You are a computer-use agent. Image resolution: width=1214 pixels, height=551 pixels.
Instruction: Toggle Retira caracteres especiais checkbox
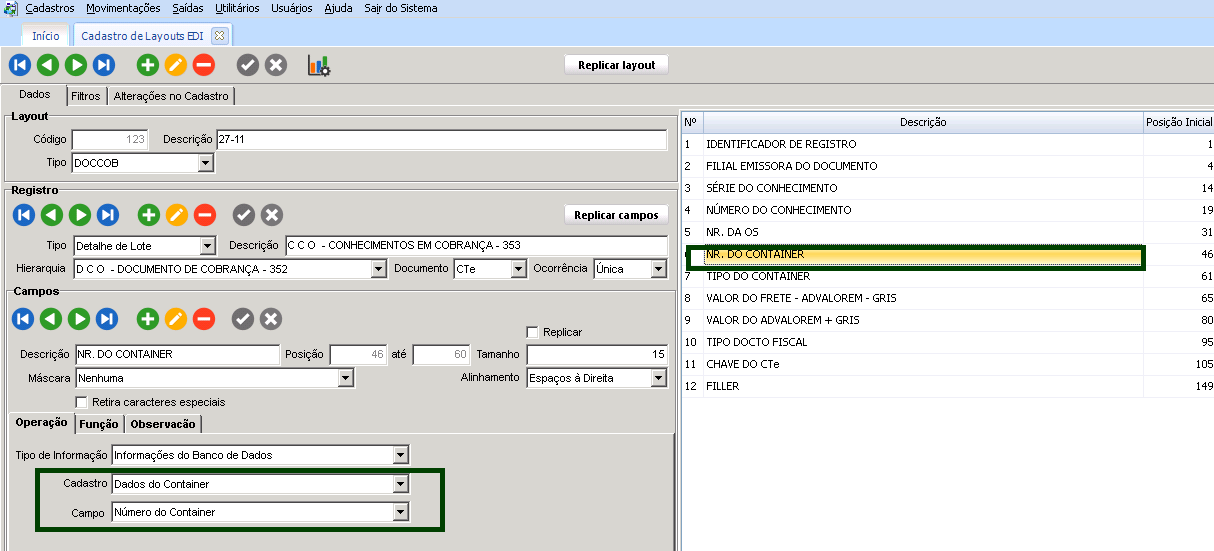click(82, 402)
